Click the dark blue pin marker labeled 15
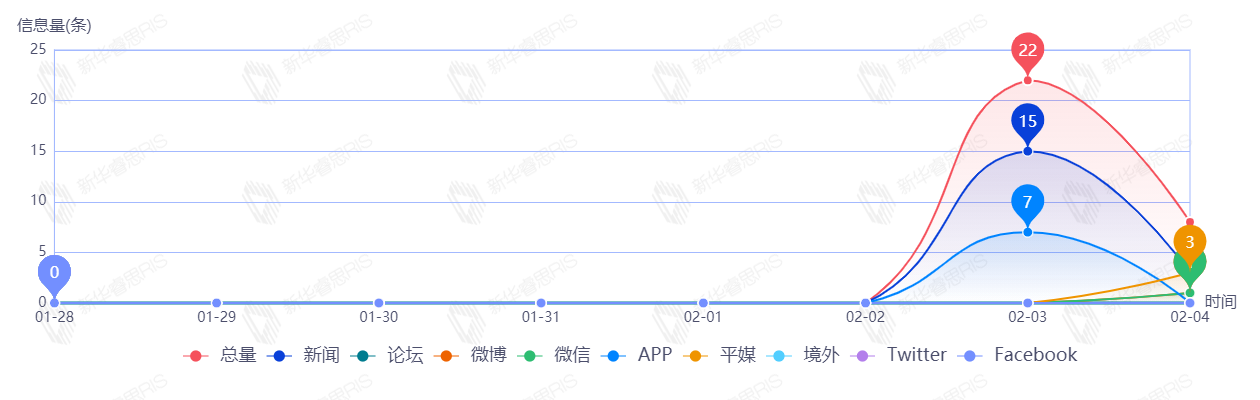Image resolution: width=1260 pixels, height=400 pixels. [1027, 121]
